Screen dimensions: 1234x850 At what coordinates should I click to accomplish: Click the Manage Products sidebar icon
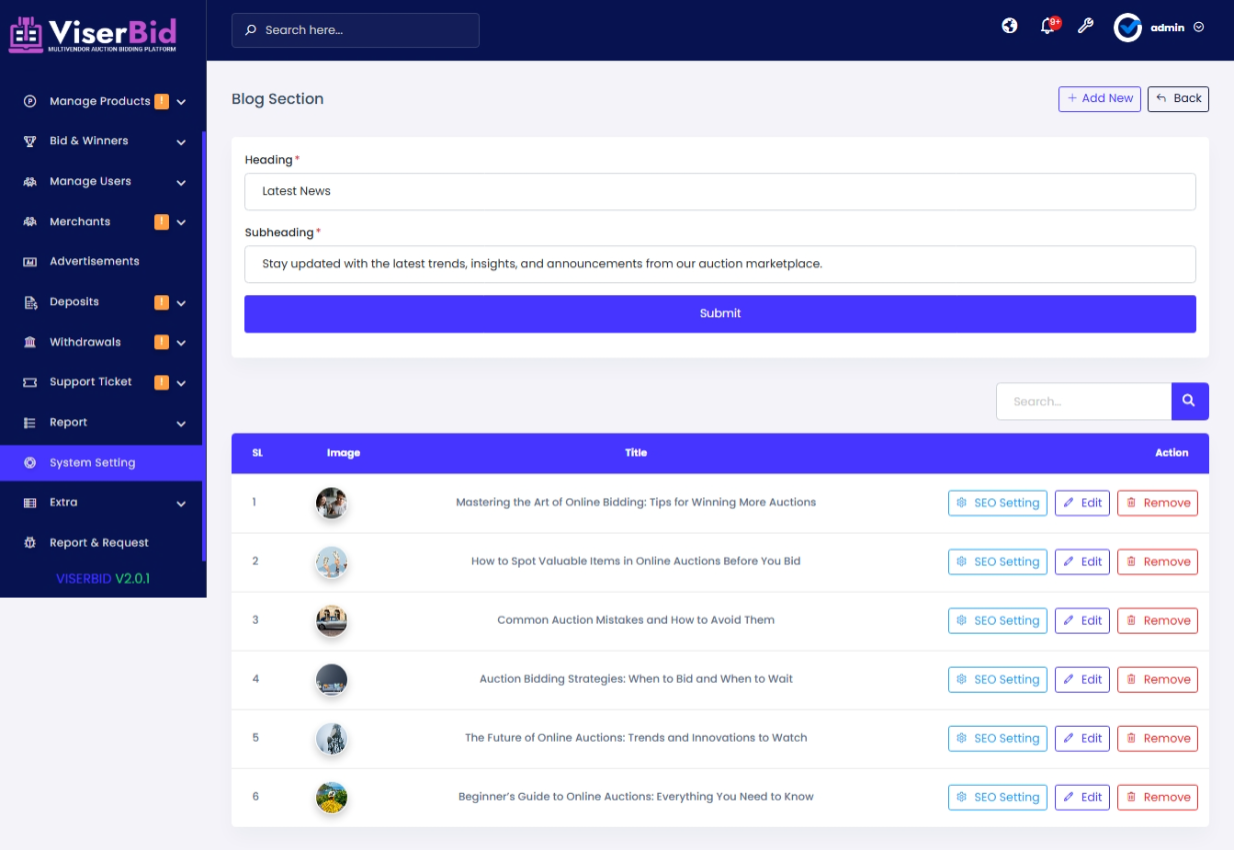(30, 101)
